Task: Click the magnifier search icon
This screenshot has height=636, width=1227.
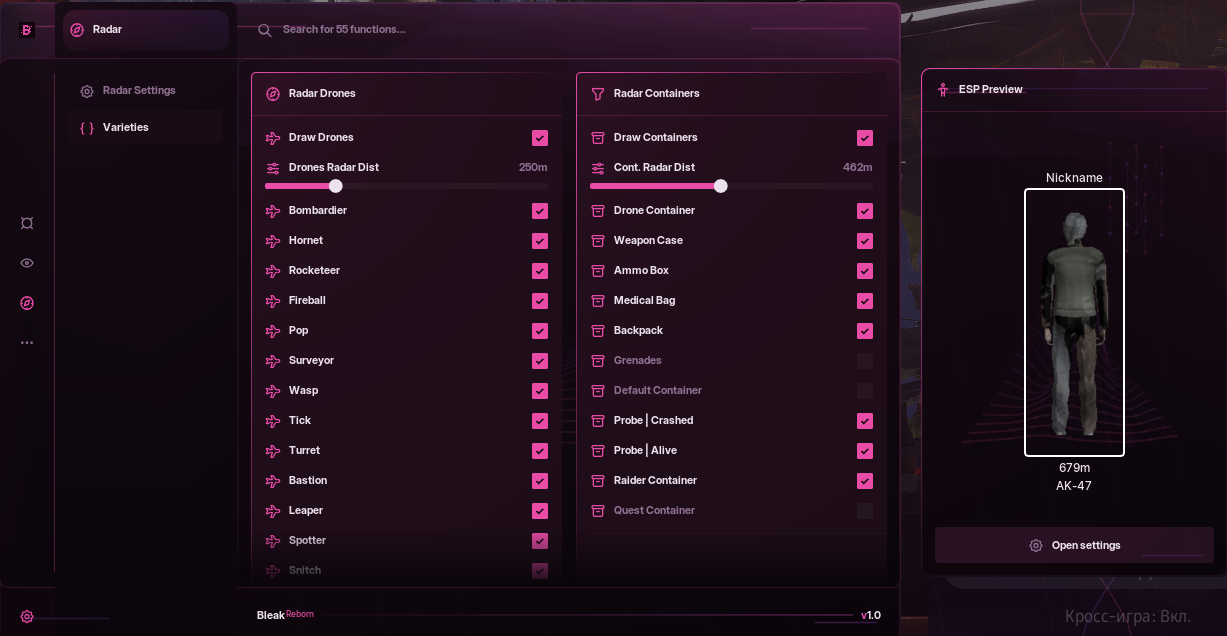Action: coord(265,30)
